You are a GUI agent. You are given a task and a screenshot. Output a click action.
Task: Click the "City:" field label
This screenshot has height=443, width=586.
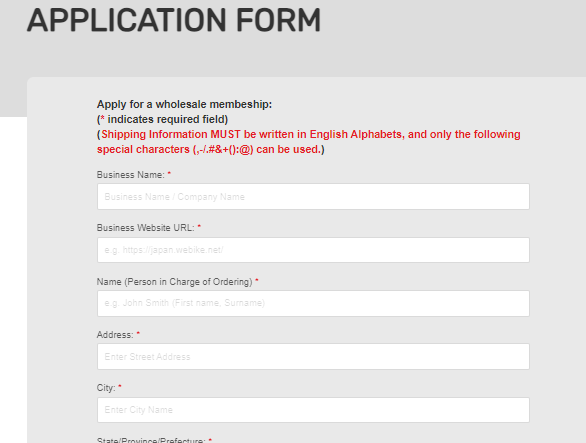click(106, 388)
